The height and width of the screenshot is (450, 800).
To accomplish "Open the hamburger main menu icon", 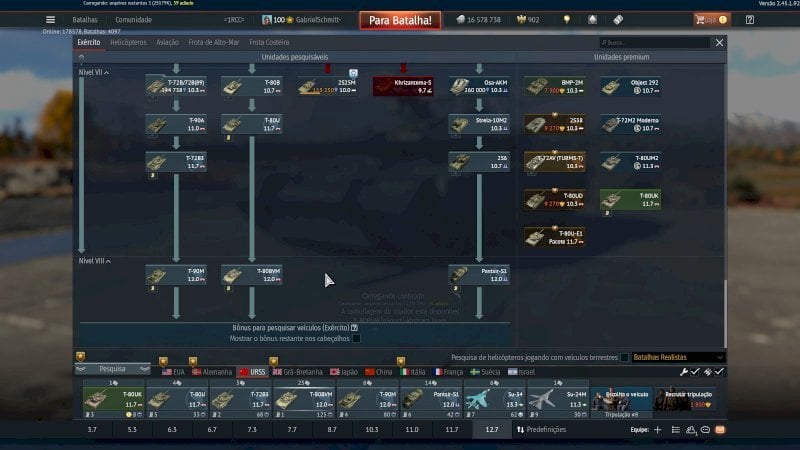I will pos(50,19).
